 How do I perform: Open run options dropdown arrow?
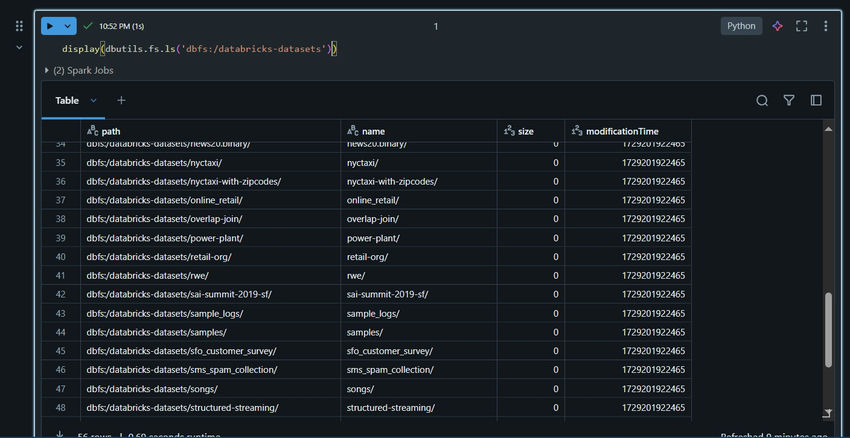click(68, 26)
